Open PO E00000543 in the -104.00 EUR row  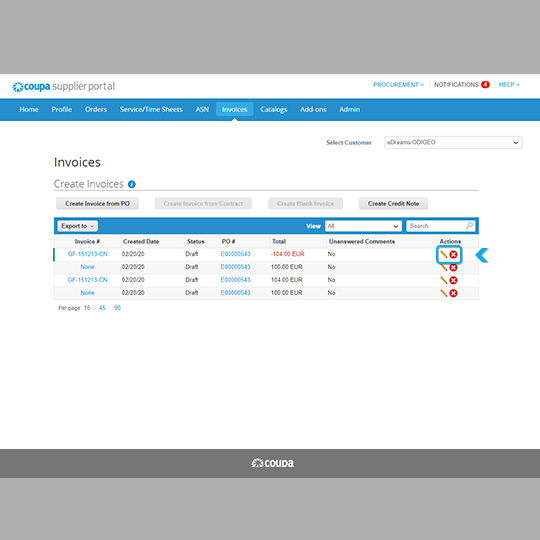click(x=236, y=254)
